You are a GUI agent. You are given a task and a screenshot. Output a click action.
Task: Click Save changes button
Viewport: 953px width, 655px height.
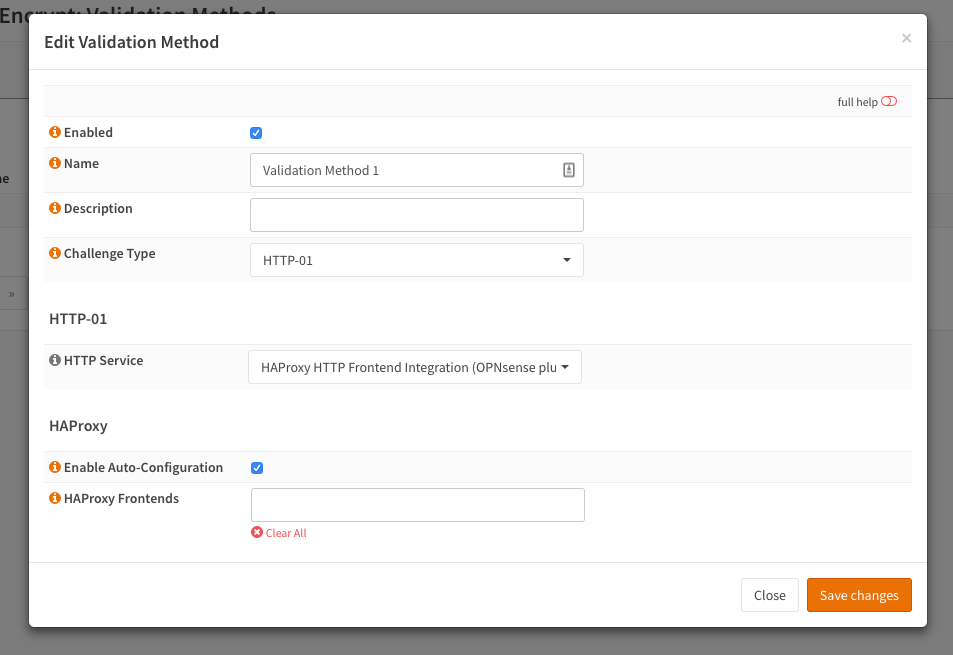[858, 595]
